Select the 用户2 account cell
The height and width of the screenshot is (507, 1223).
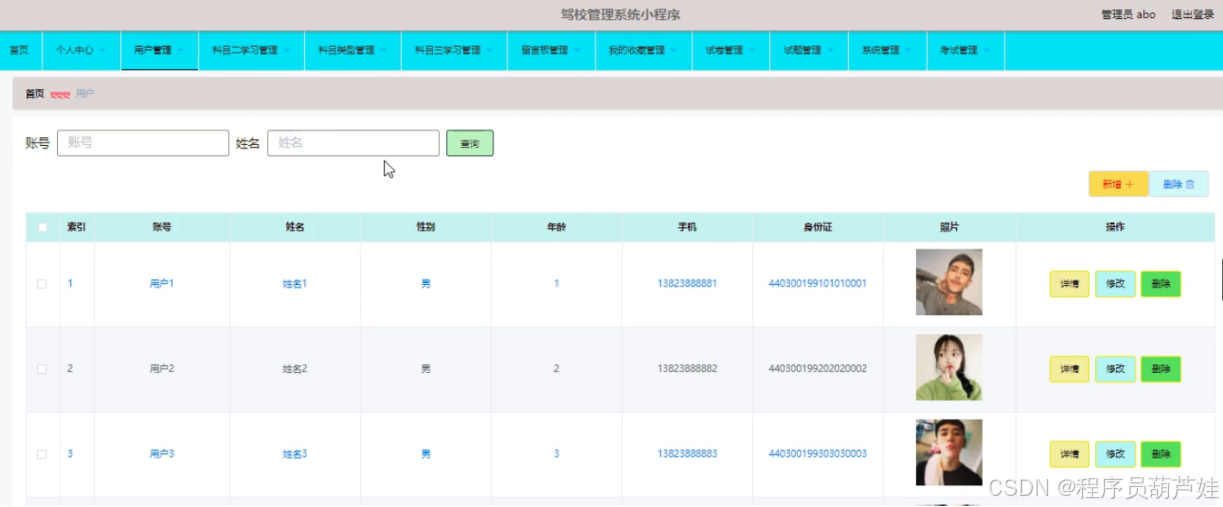[162, 369]
